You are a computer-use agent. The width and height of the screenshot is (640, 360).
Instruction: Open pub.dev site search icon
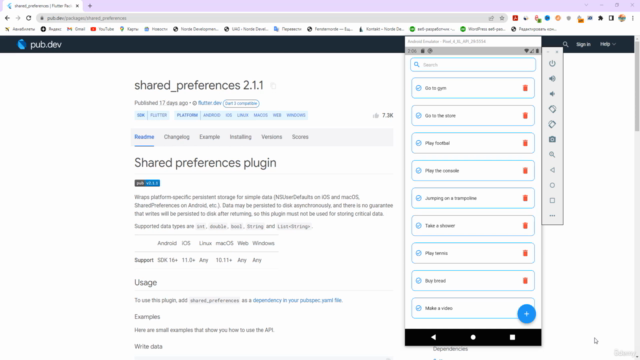[565, 44]
